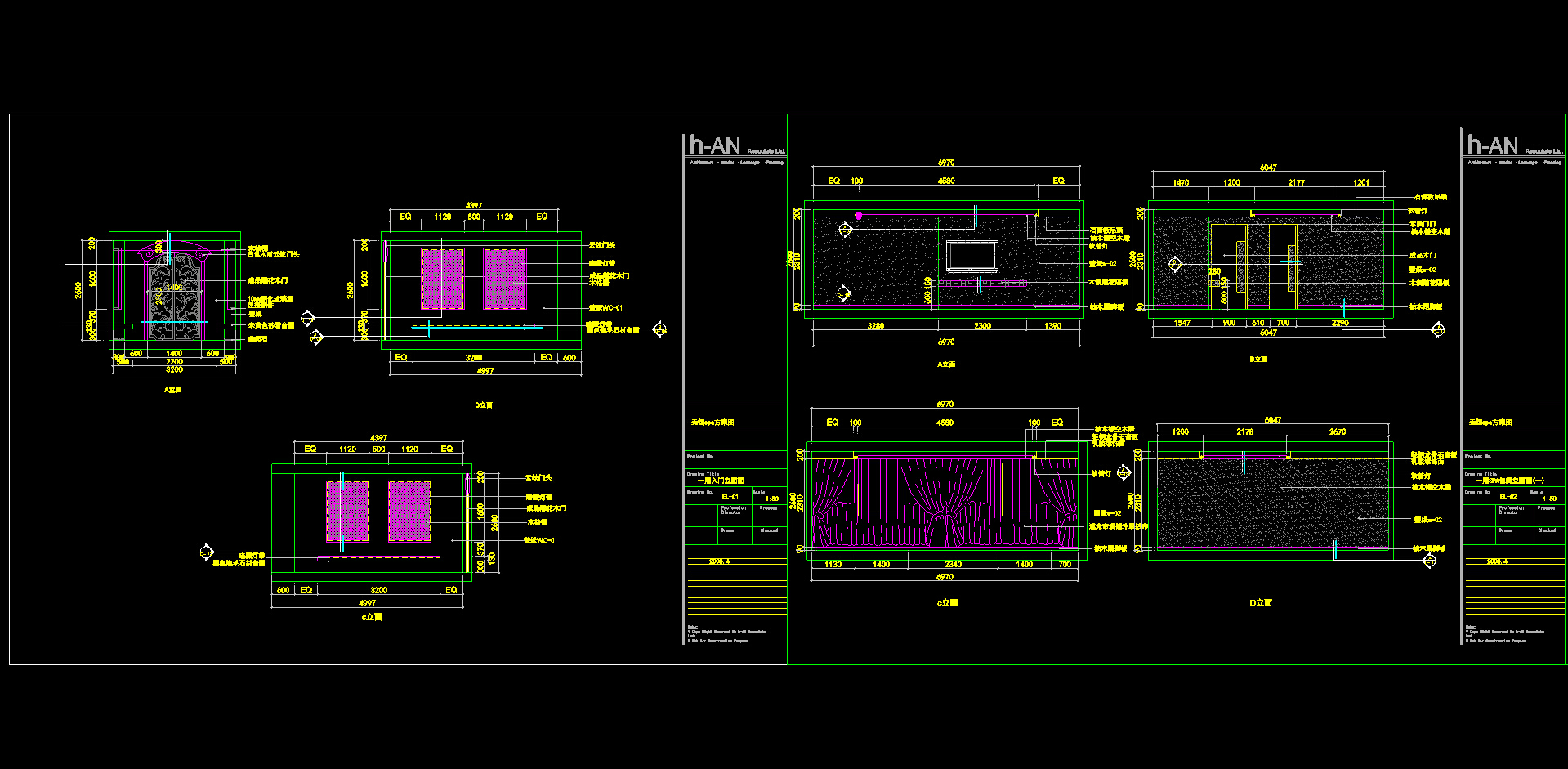
Task: Select the "壁纸WC-01" label in entrance B立面
Action: pyautogui.click(x=605, y=308)
